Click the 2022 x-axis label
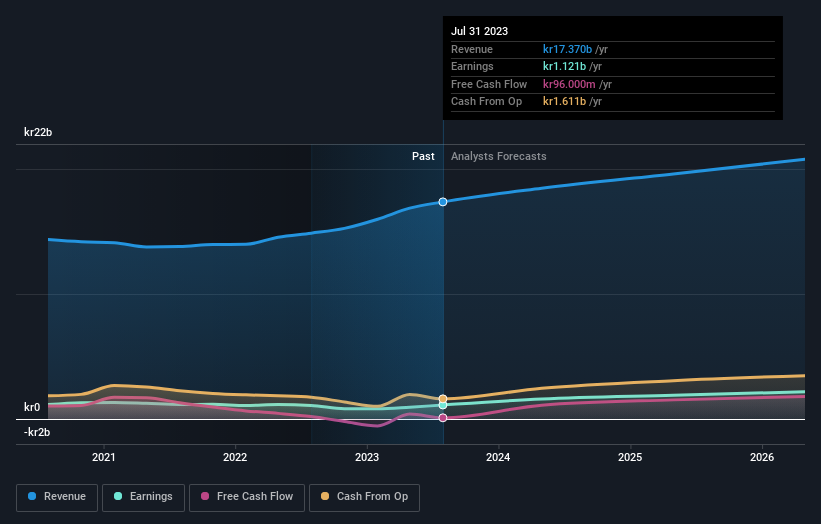The width and height of the screenshot is (821, 524). [235, 457]
